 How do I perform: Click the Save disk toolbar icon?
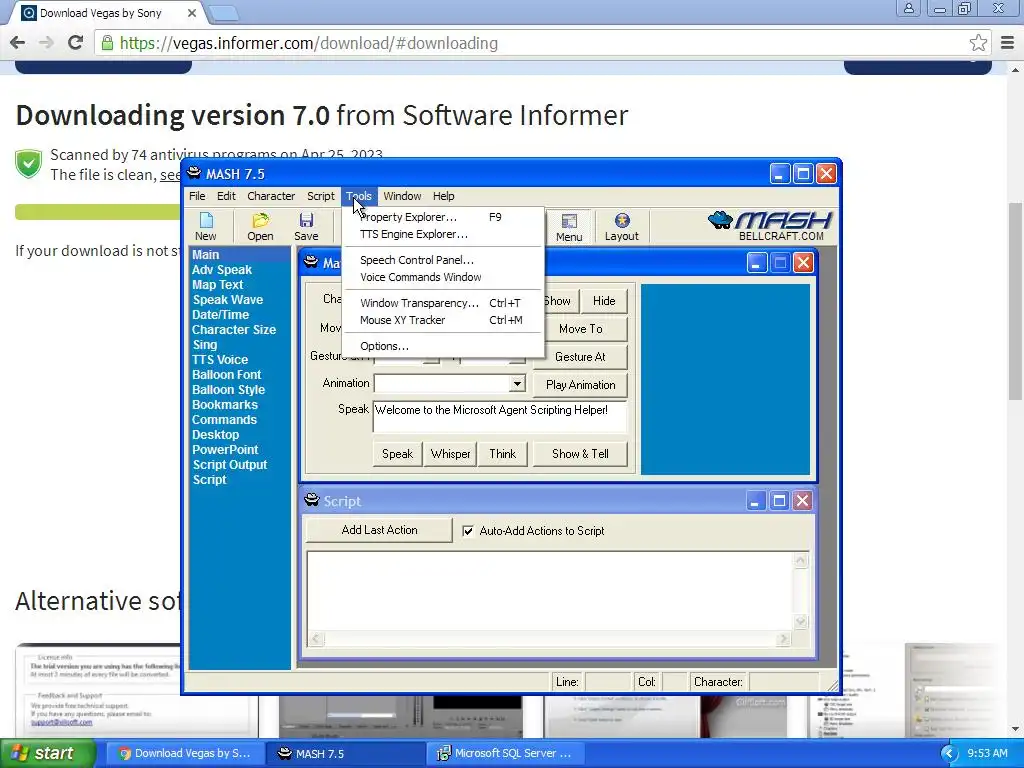[x=306, y=227]
